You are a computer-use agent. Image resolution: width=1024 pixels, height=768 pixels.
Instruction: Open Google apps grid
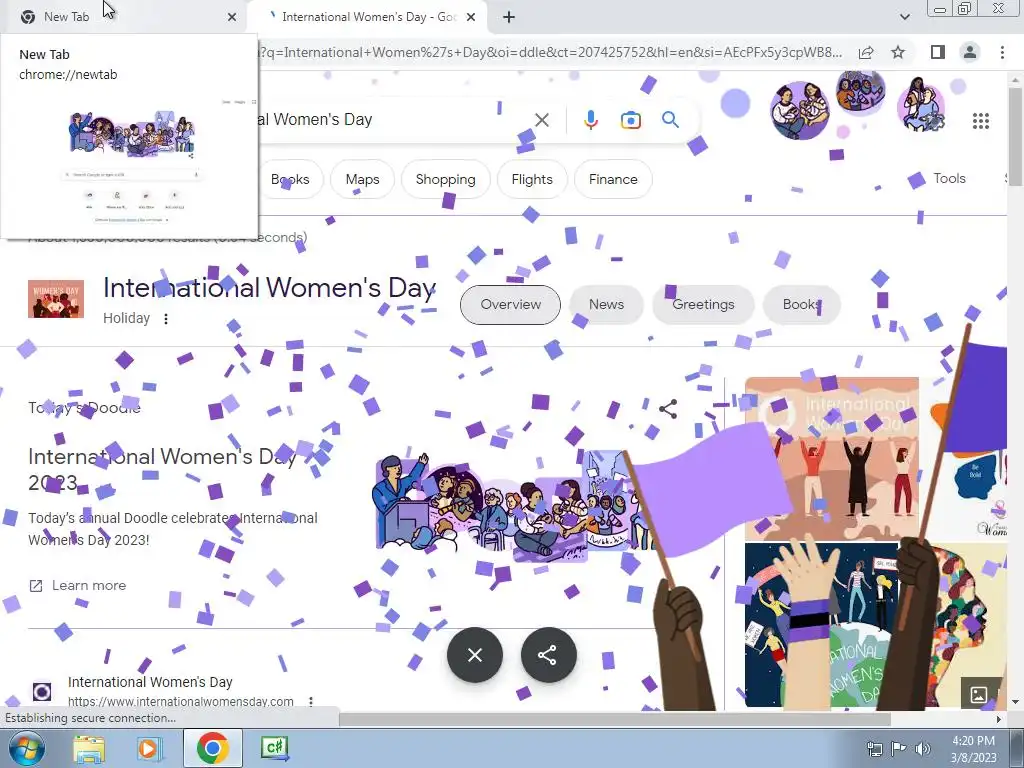tap(980, 121)
